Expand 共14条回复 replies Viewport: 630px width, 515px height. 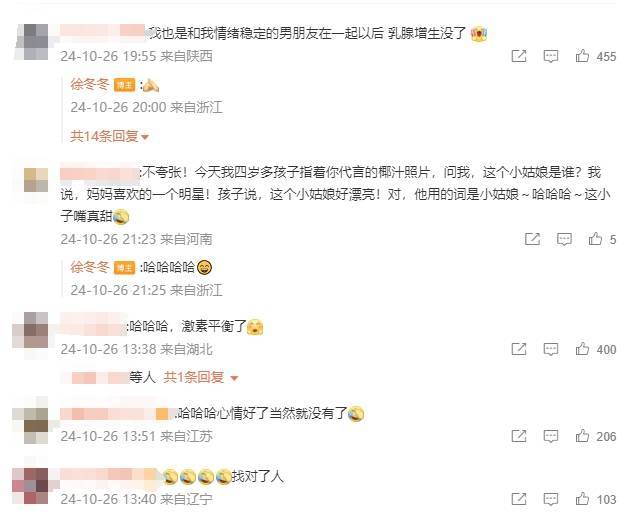click(x=109, y=137)
